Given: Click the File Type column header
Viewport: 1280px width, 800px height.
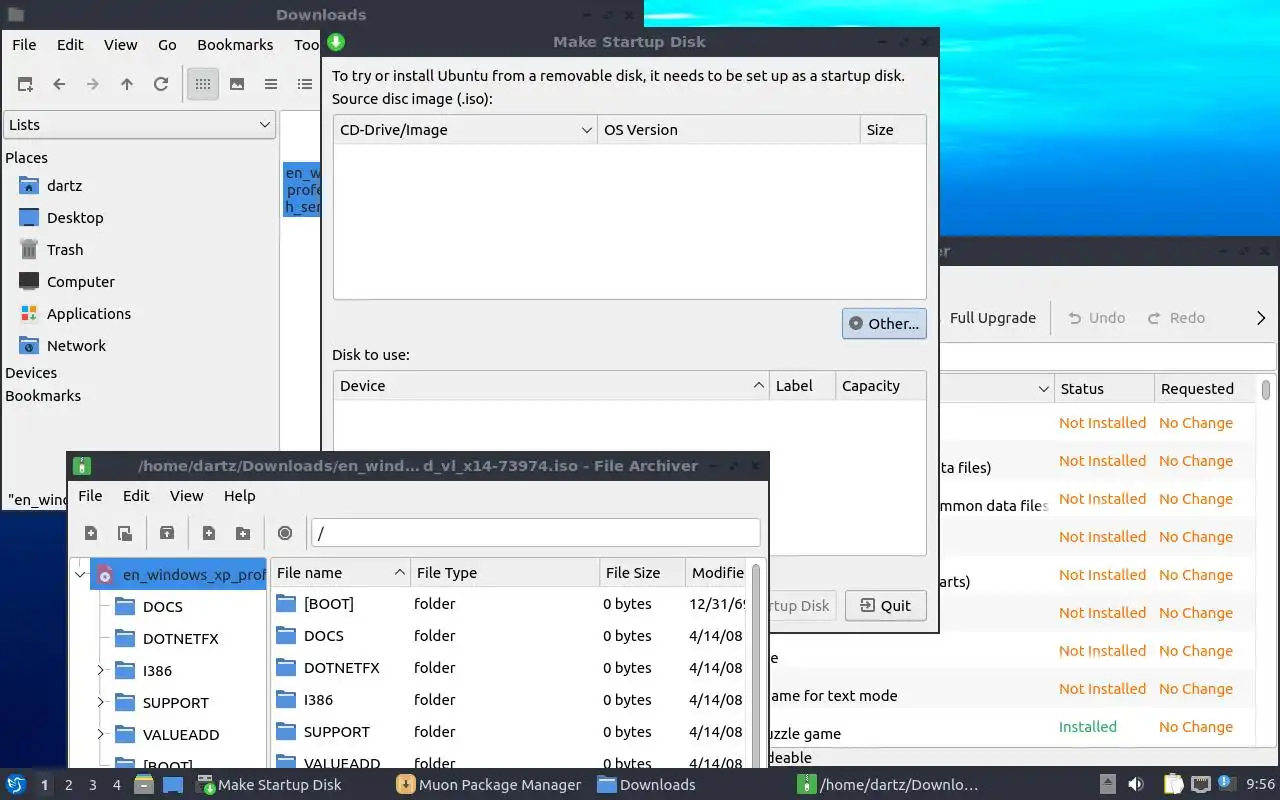Looking at the screenshot, I should tap(505, 573).
